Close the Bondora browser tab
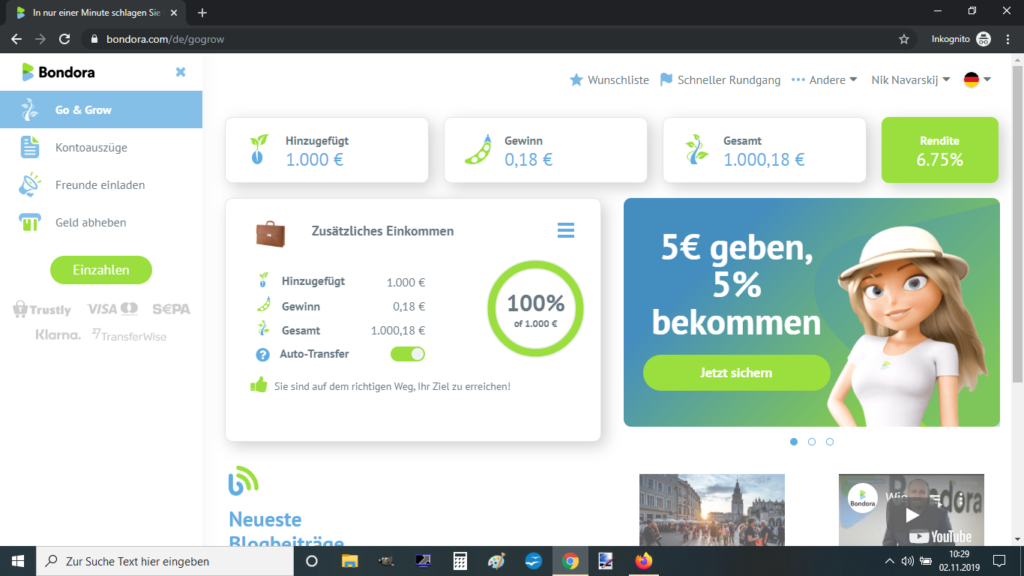The height and width of the screenshot is (576, 1024). click(x=174, y=12)
